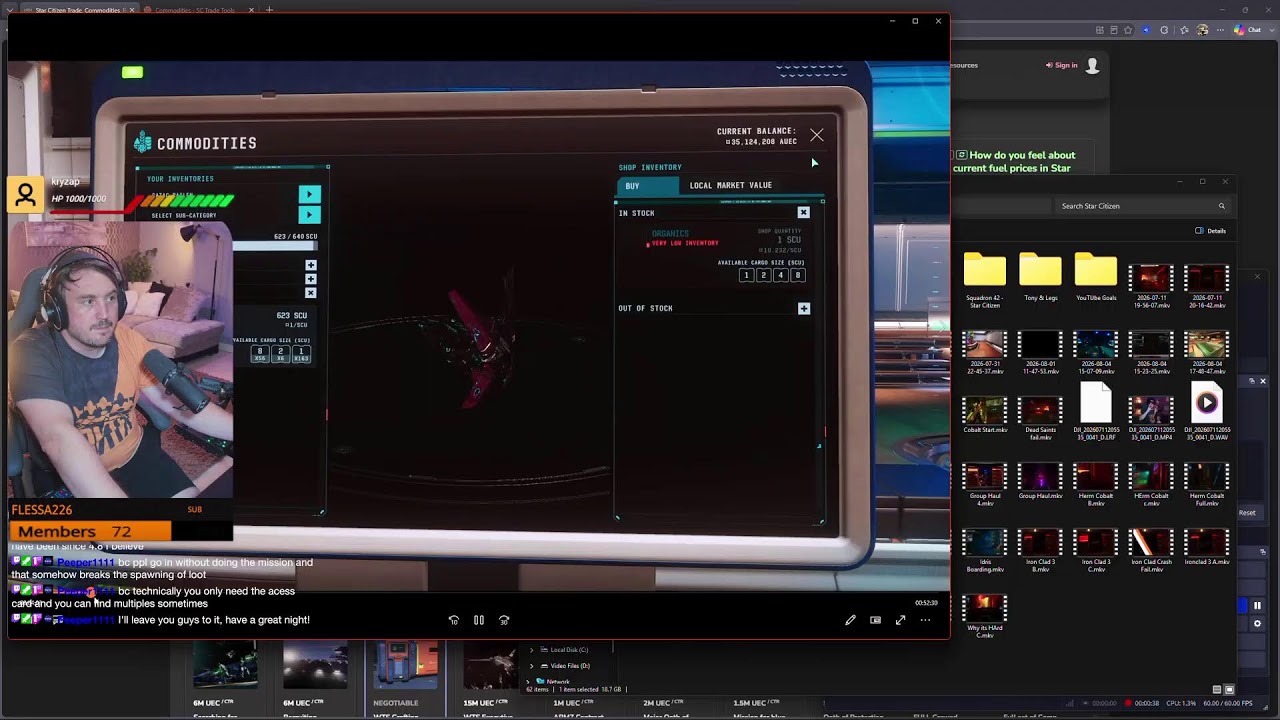This screenshot has height=720, width=1280.
Task: Select the Cobalt Start.mkv file
Action: 985,415
